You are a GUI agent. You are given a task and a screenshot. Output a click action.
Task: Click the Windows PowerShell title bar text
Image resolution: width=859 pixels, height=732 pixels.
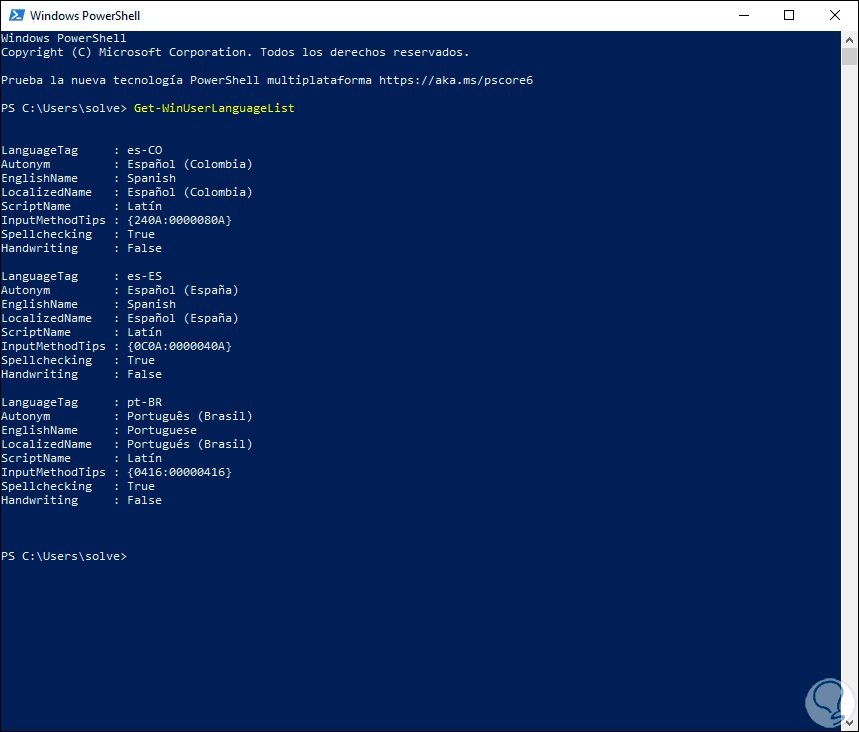point(85,15)
